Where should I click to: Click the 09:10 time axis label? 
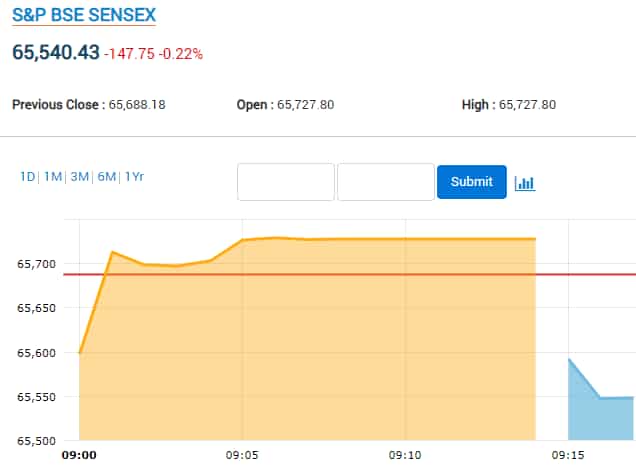(406, 454)
